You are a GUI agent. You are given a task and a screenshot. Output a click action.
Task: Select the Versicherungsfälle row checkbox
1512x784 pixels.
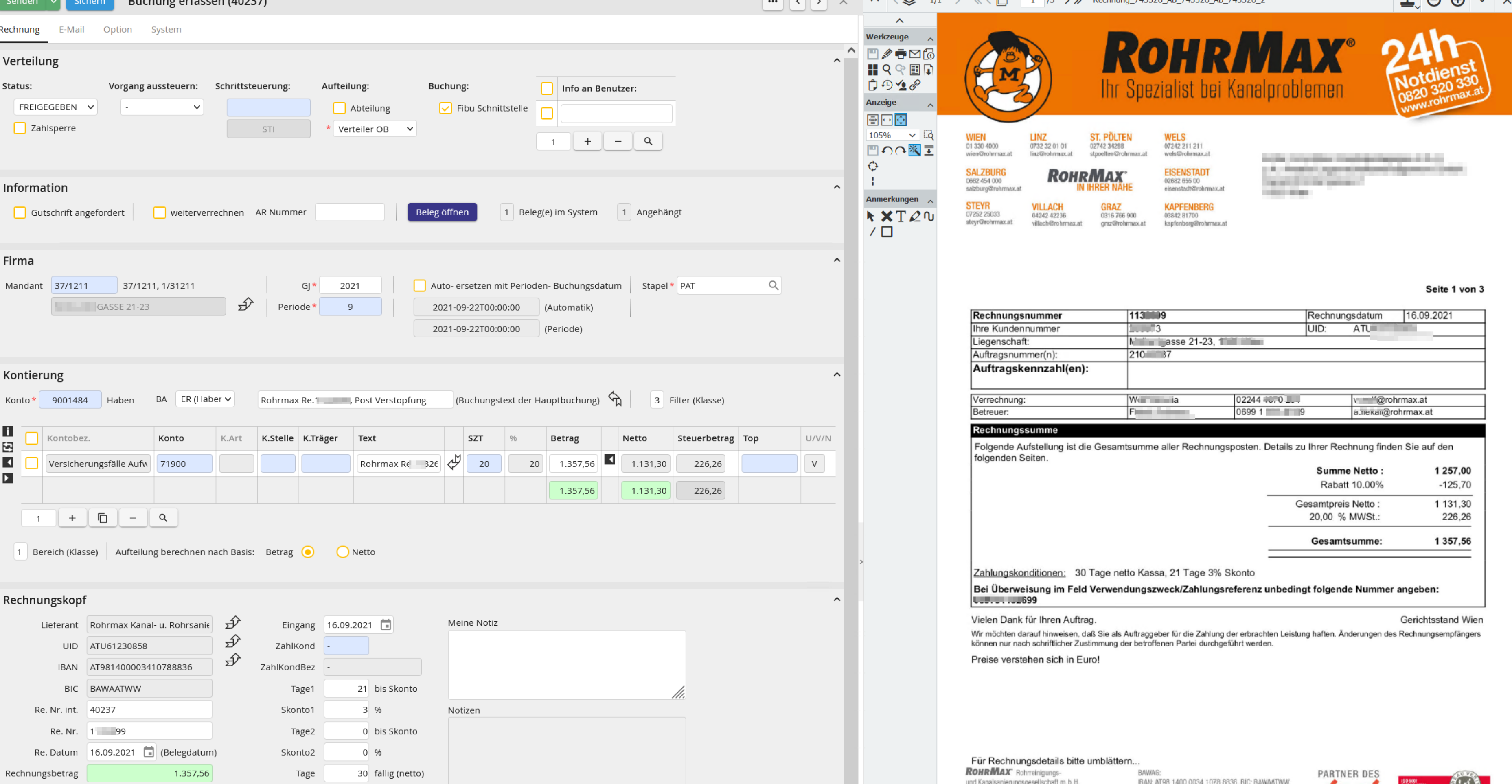[x=32, y=464]
